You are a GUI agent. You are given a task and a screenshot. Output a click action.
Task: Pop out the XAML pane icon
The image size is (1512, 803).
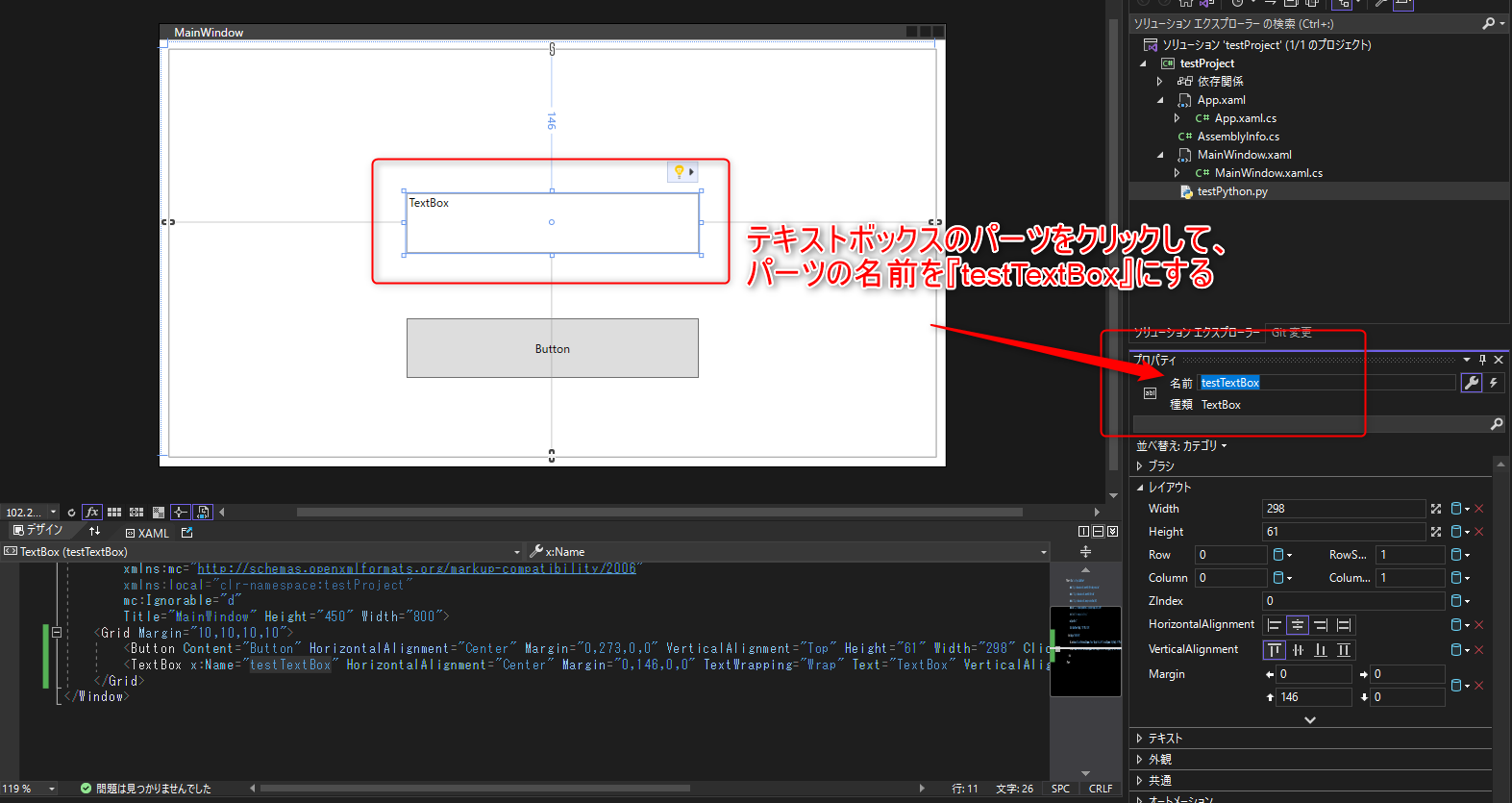(x=186, y=533)
